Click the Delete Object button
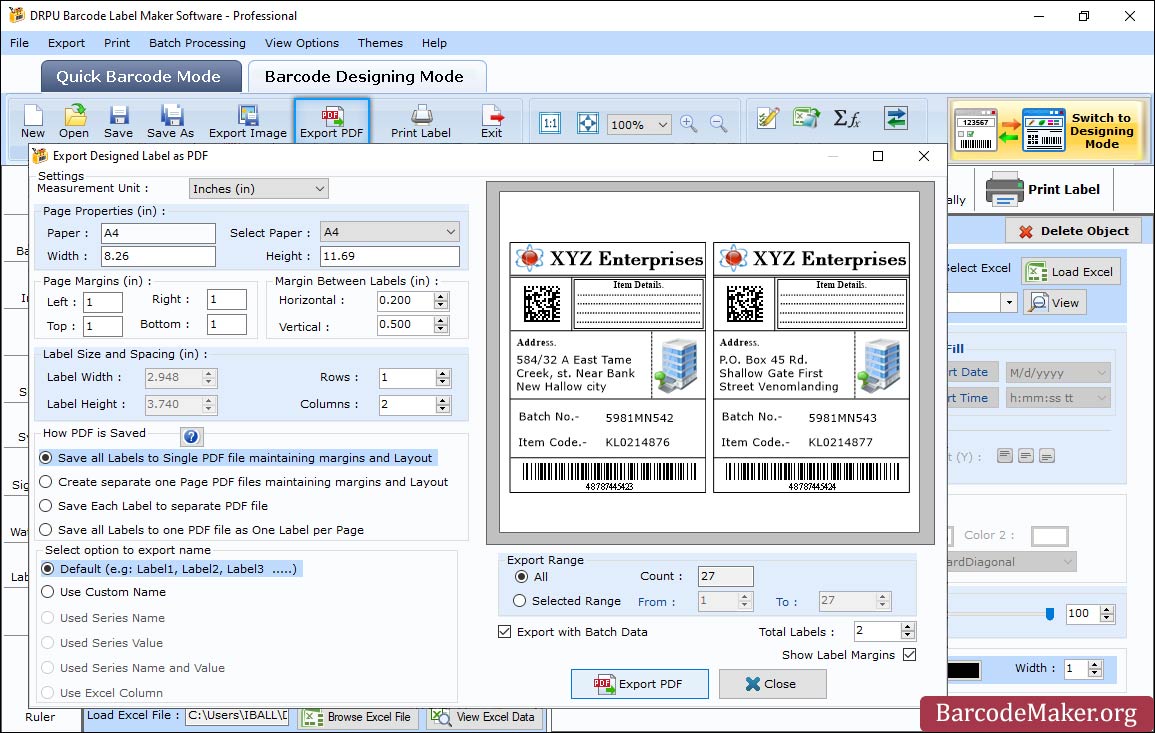This screenshot has height=733, width=1155. point(1073,231)
